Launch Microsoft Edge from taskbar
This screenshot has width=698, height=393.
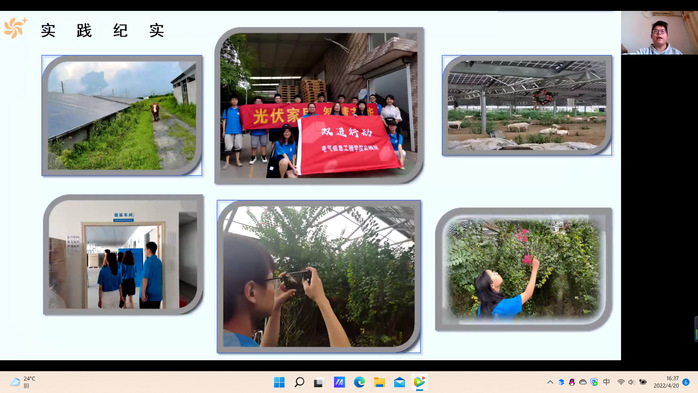coord(359,382)
